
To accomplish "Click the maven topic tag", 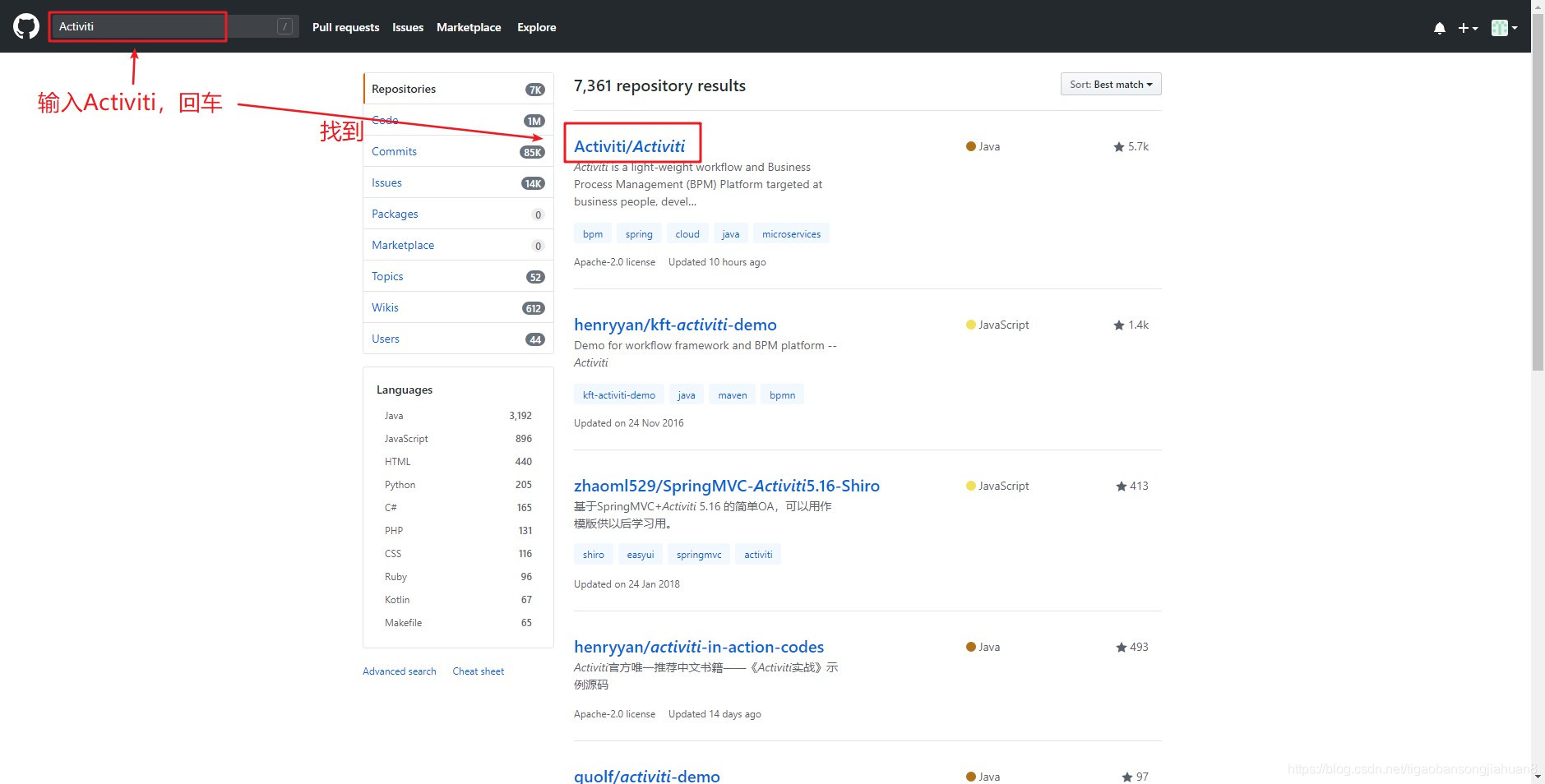I will (732, 395).
